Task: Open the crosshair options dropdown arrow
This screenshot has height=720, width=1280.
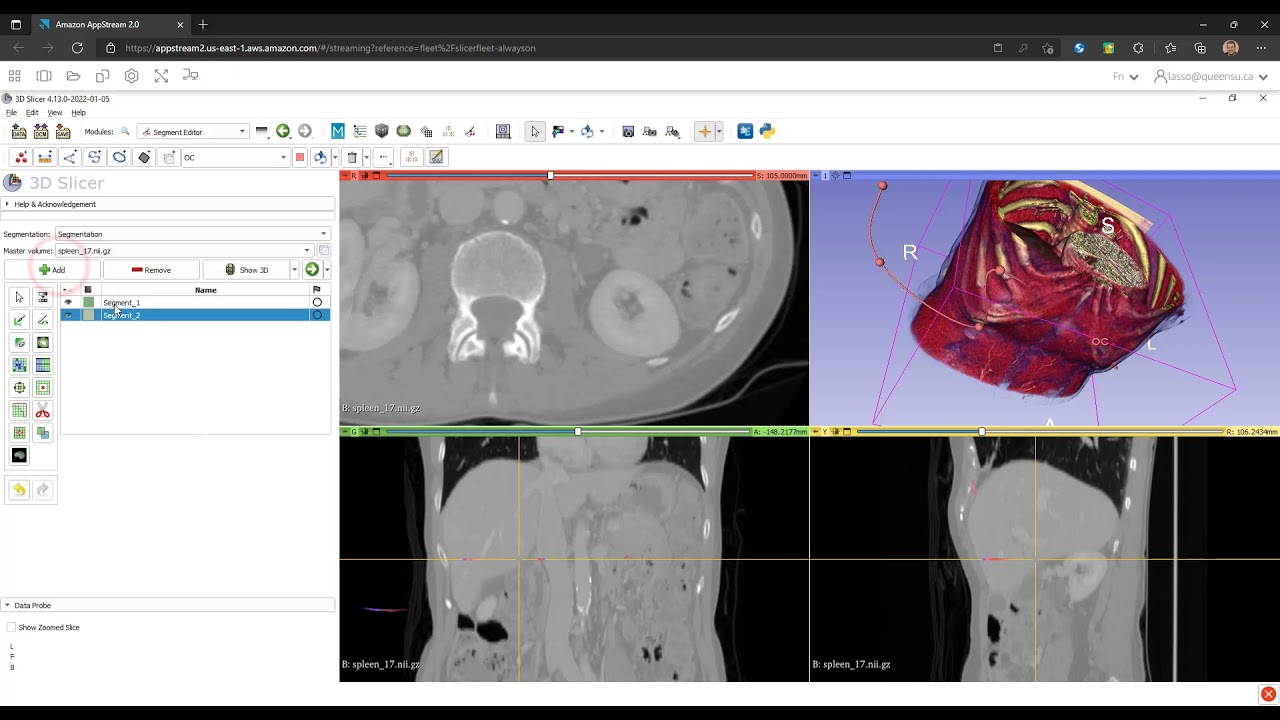Action: click(718, 132)
